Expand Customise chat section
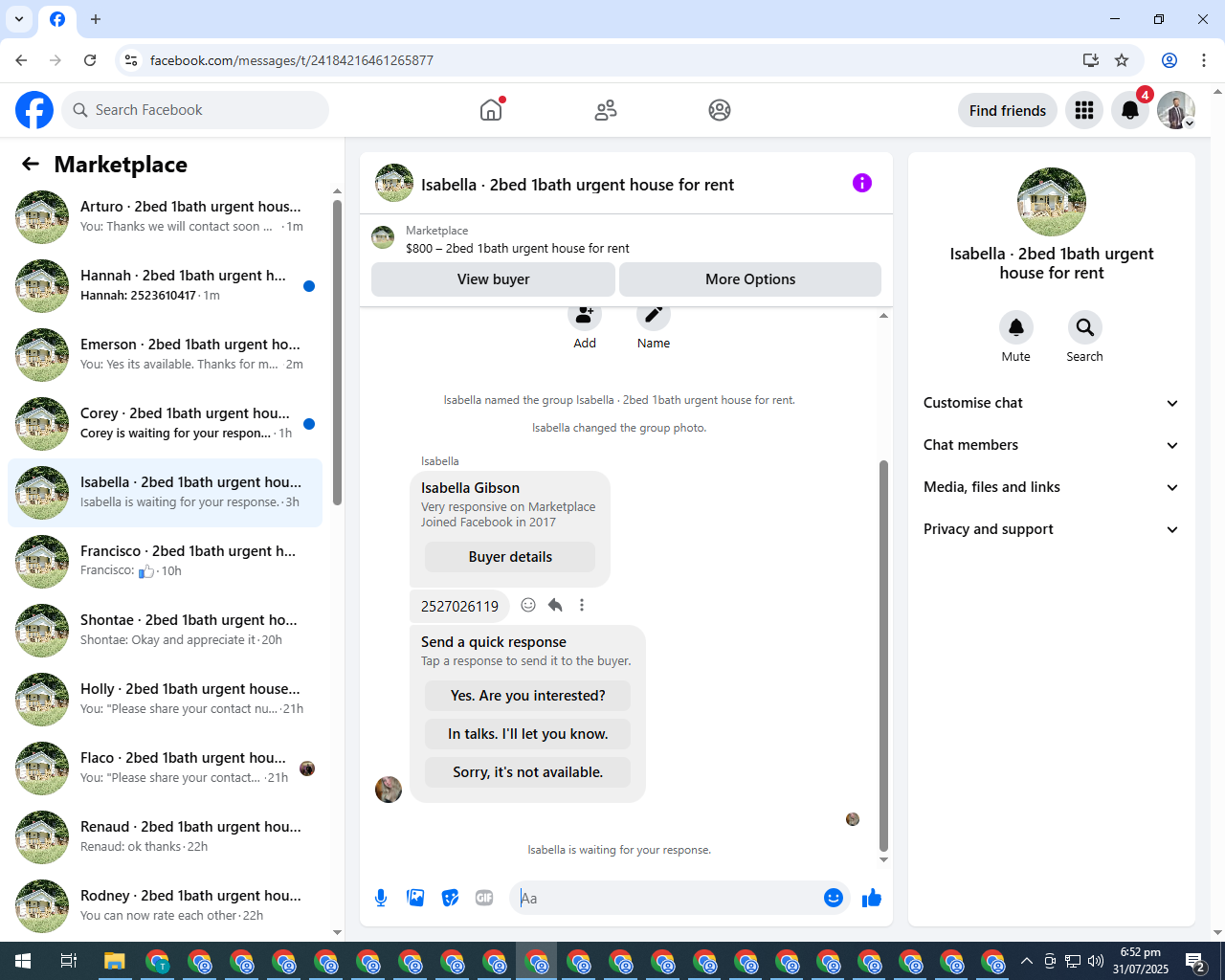1225x980 pixels. click(x=1052, y=403)
